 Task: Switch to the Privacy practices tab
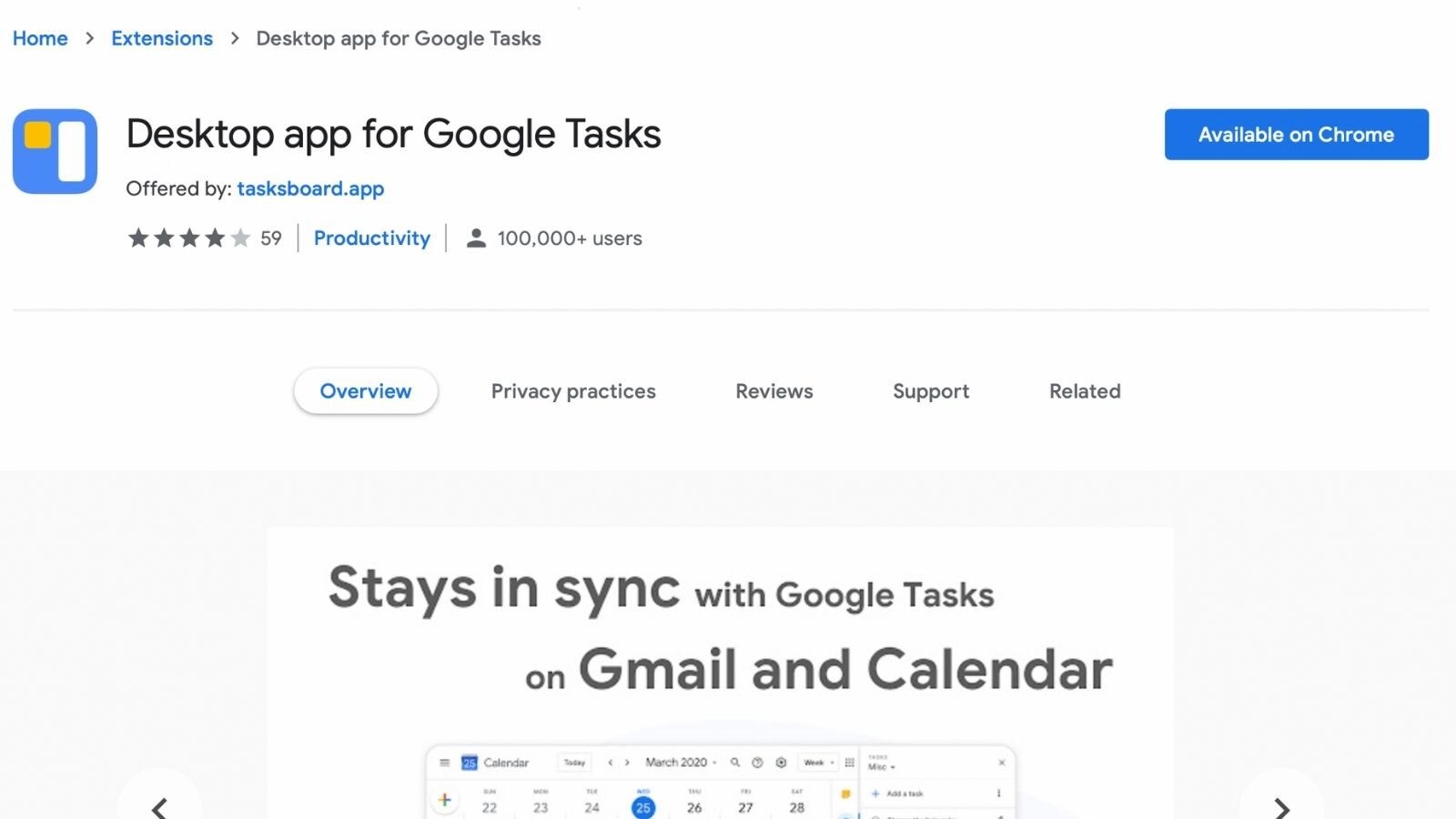pos(573,391)
